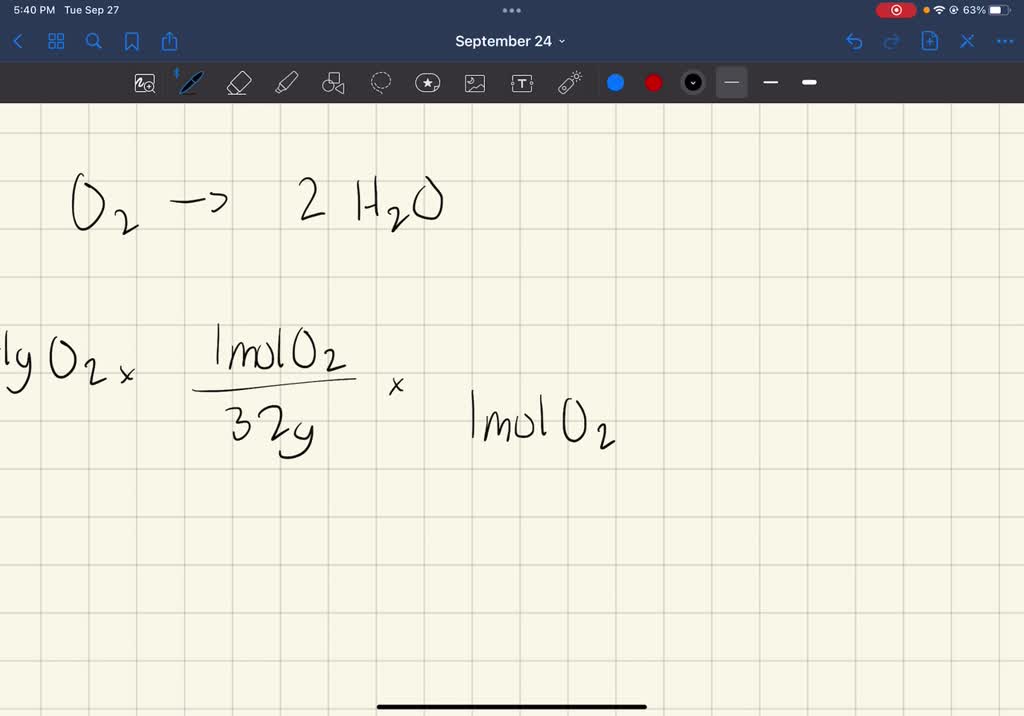This screenshot has width=1024, height=716.
Task: Open the more options menu
Action: click(x=1004, y=41)
